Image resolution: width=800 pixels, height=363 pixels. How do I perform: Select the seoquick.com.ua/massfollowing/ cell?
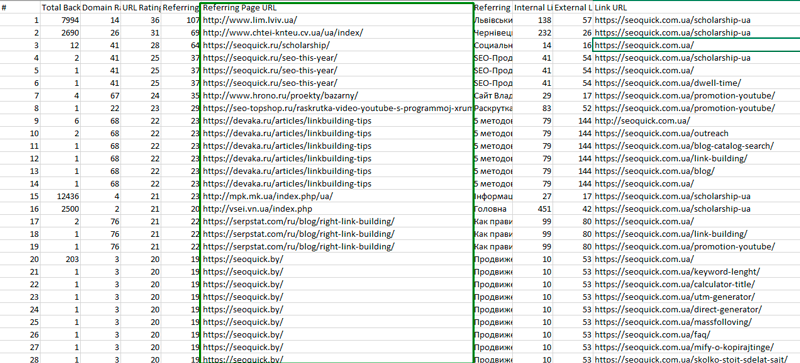[x=696, y=322]
